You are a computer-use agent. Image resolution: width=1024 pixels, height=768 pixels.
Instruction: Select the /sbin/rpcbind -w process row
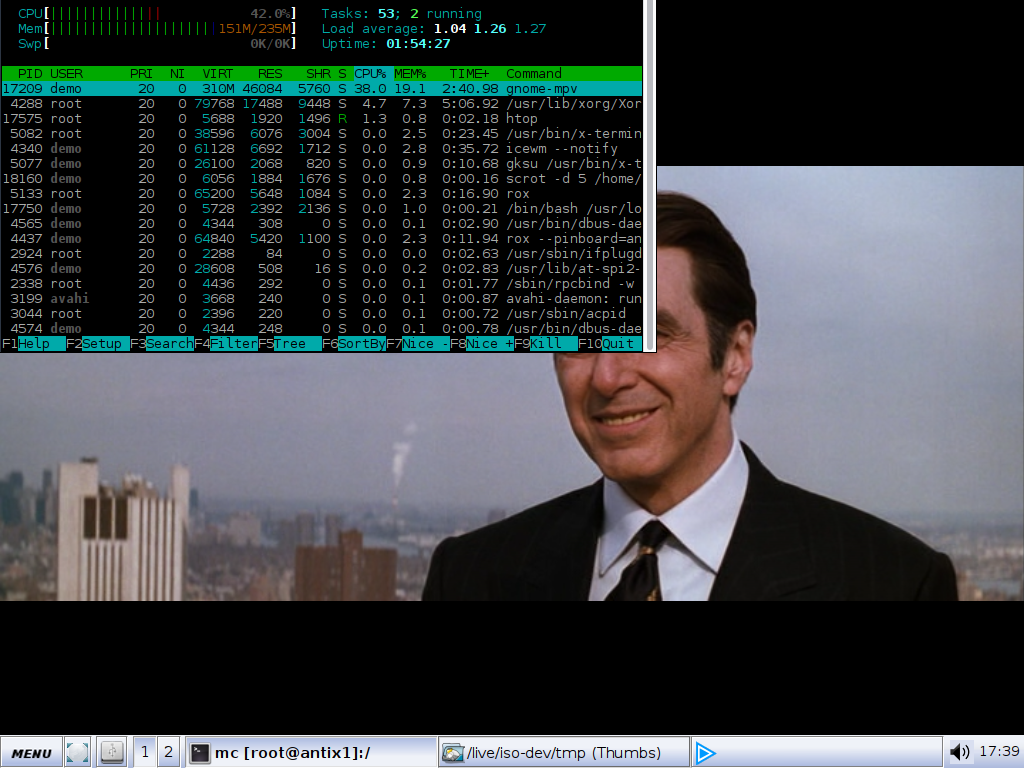322,284
